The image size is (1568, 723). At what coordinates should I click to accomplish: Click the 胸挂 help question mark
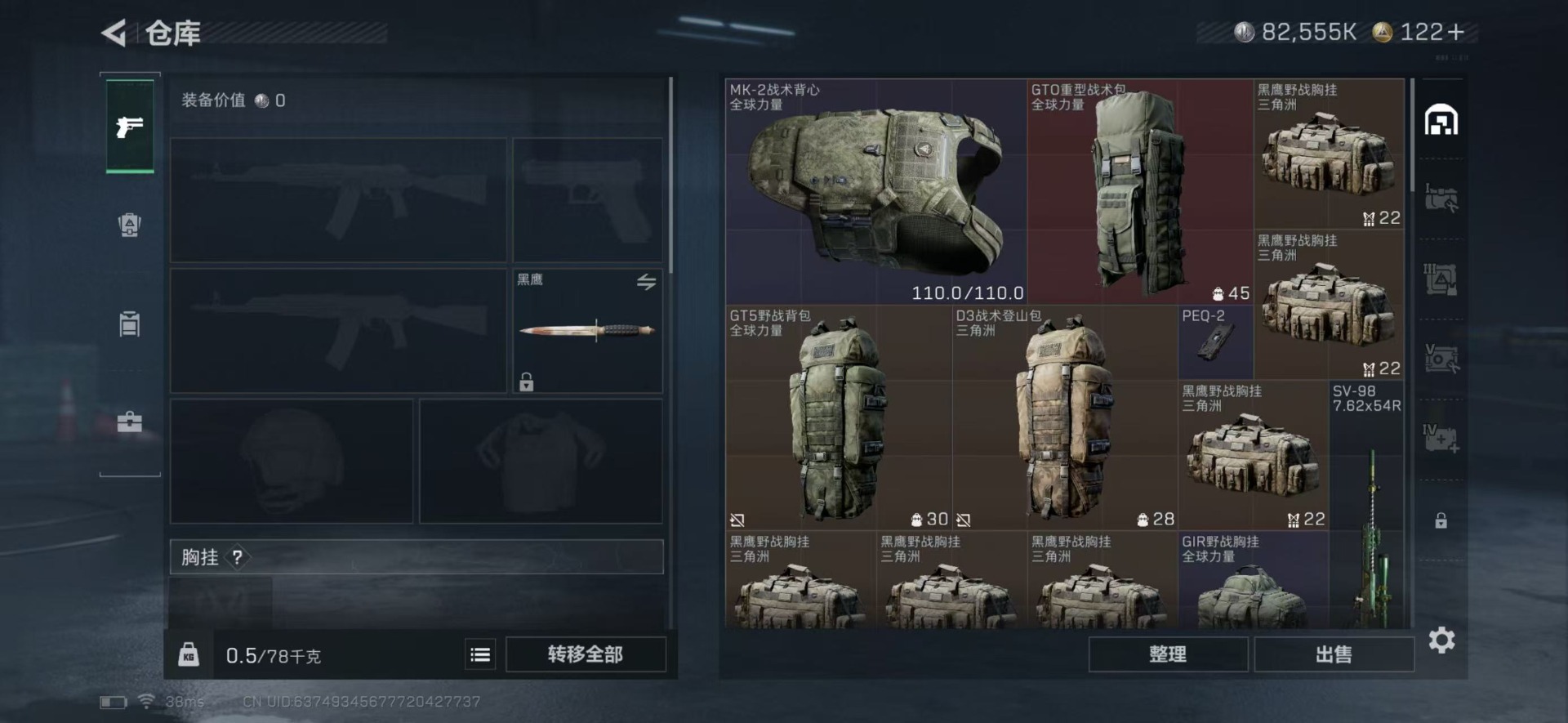237,557
